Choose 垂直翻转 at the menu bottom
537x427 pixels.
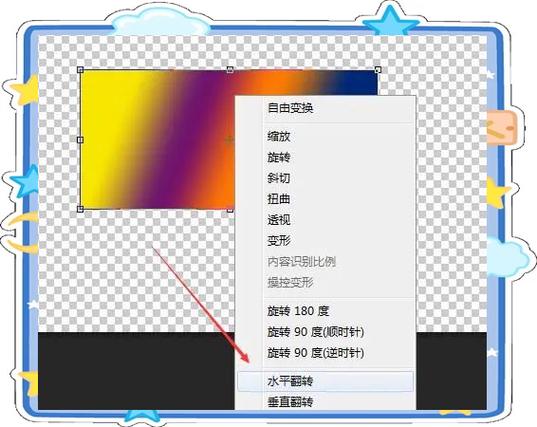click(325, 402)
